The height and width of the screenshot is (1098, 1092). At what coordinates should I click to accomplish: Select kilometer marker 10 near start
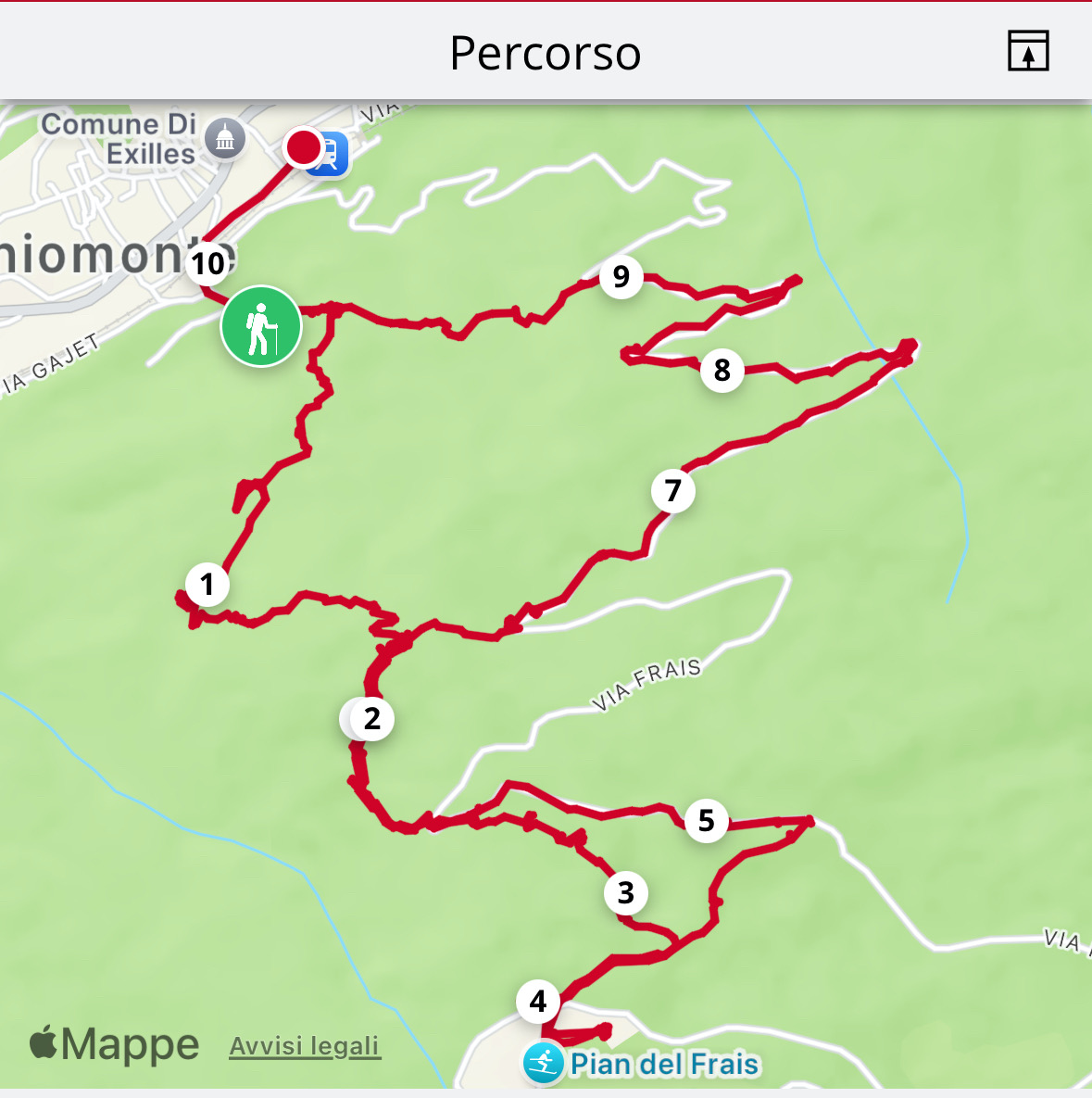click(x=207, y=264)
